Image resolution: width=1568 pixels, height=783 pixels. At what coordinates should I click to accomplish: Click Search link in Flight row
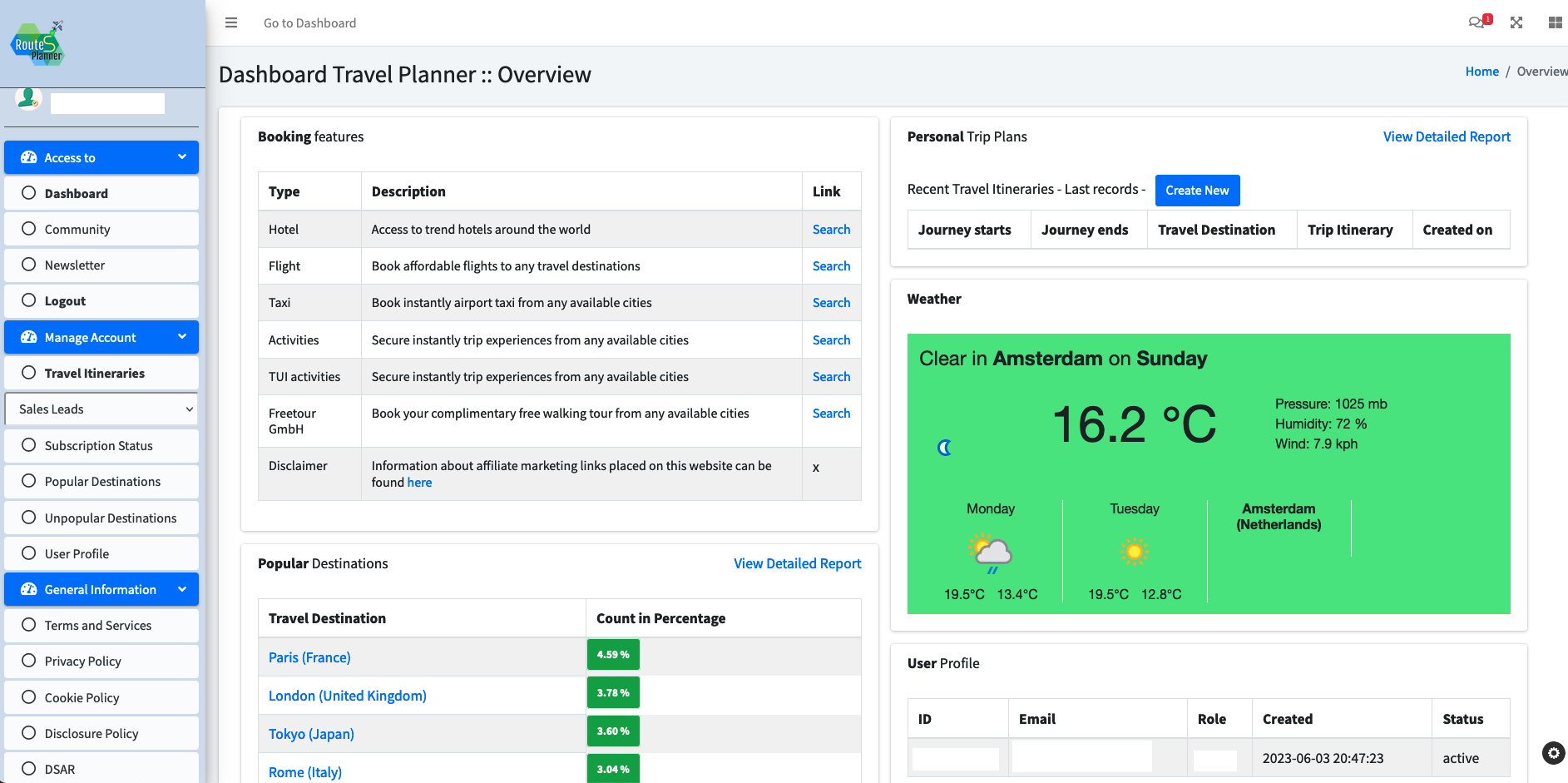pos(831,265)
